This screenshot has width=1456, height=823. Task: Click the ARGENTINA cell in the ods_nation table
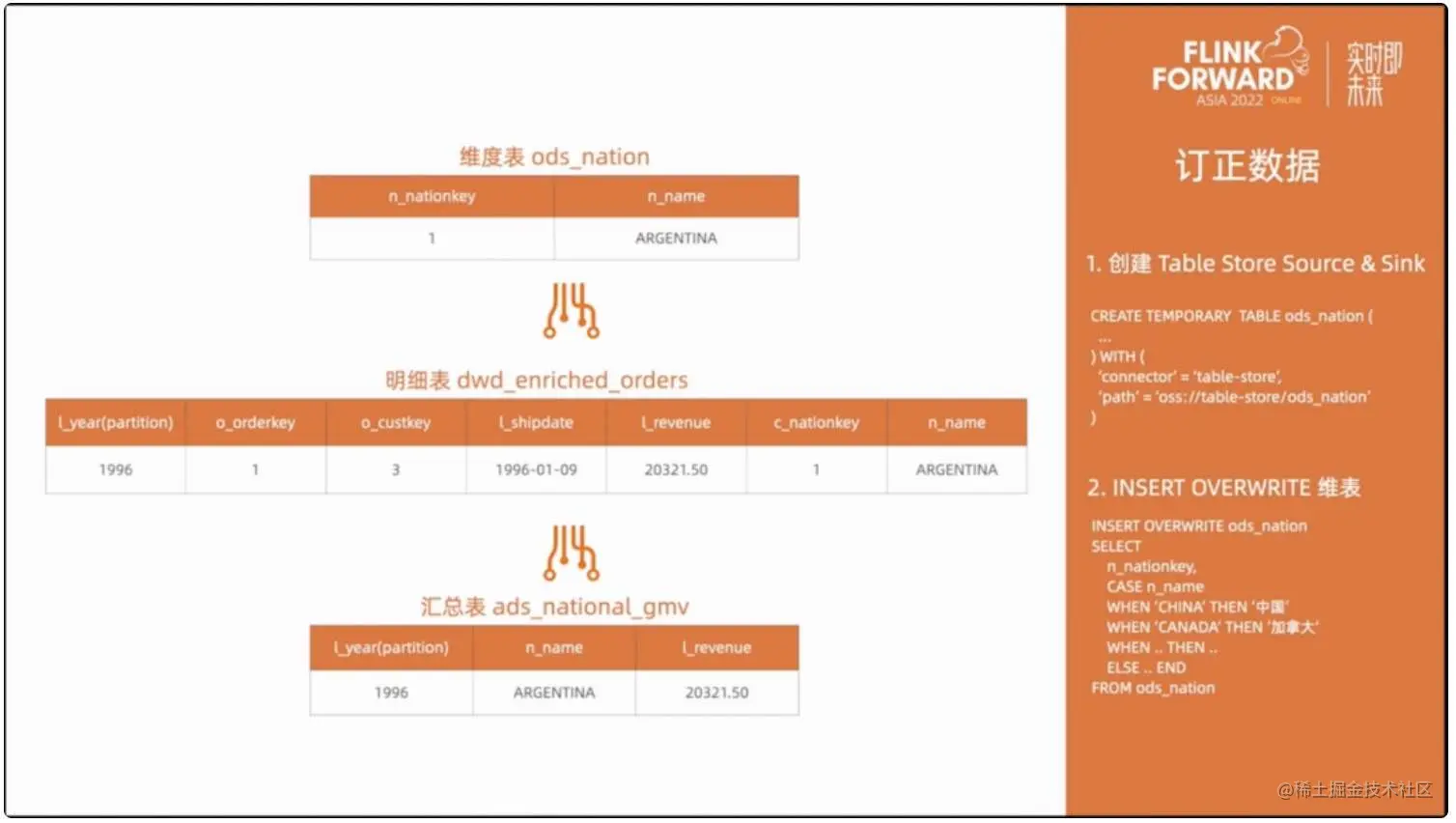[676, 238]
